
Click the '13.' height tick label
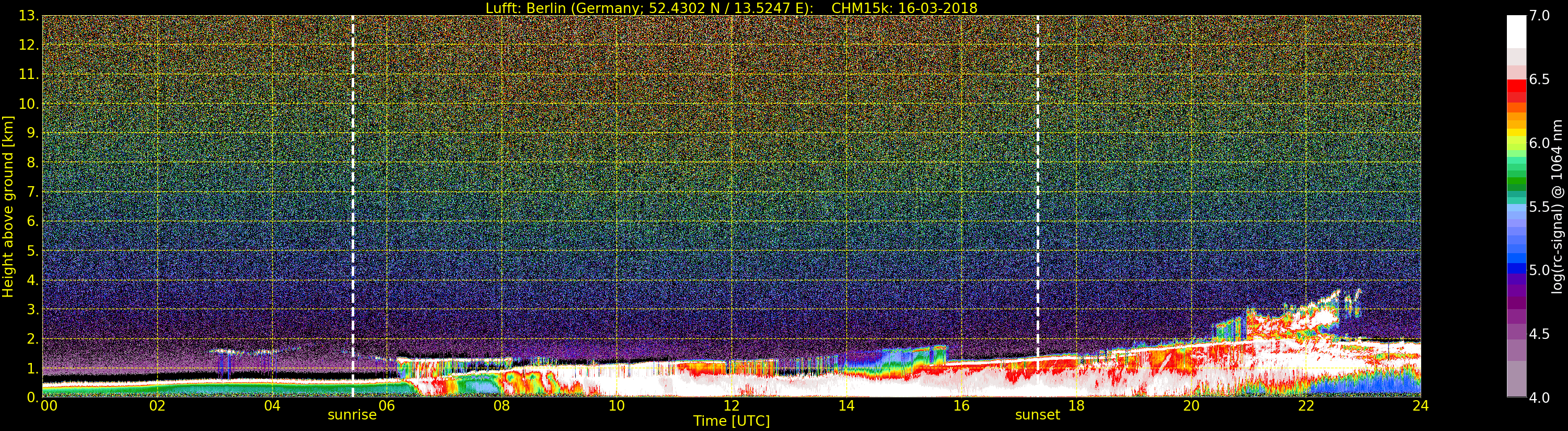pos(28,16)
